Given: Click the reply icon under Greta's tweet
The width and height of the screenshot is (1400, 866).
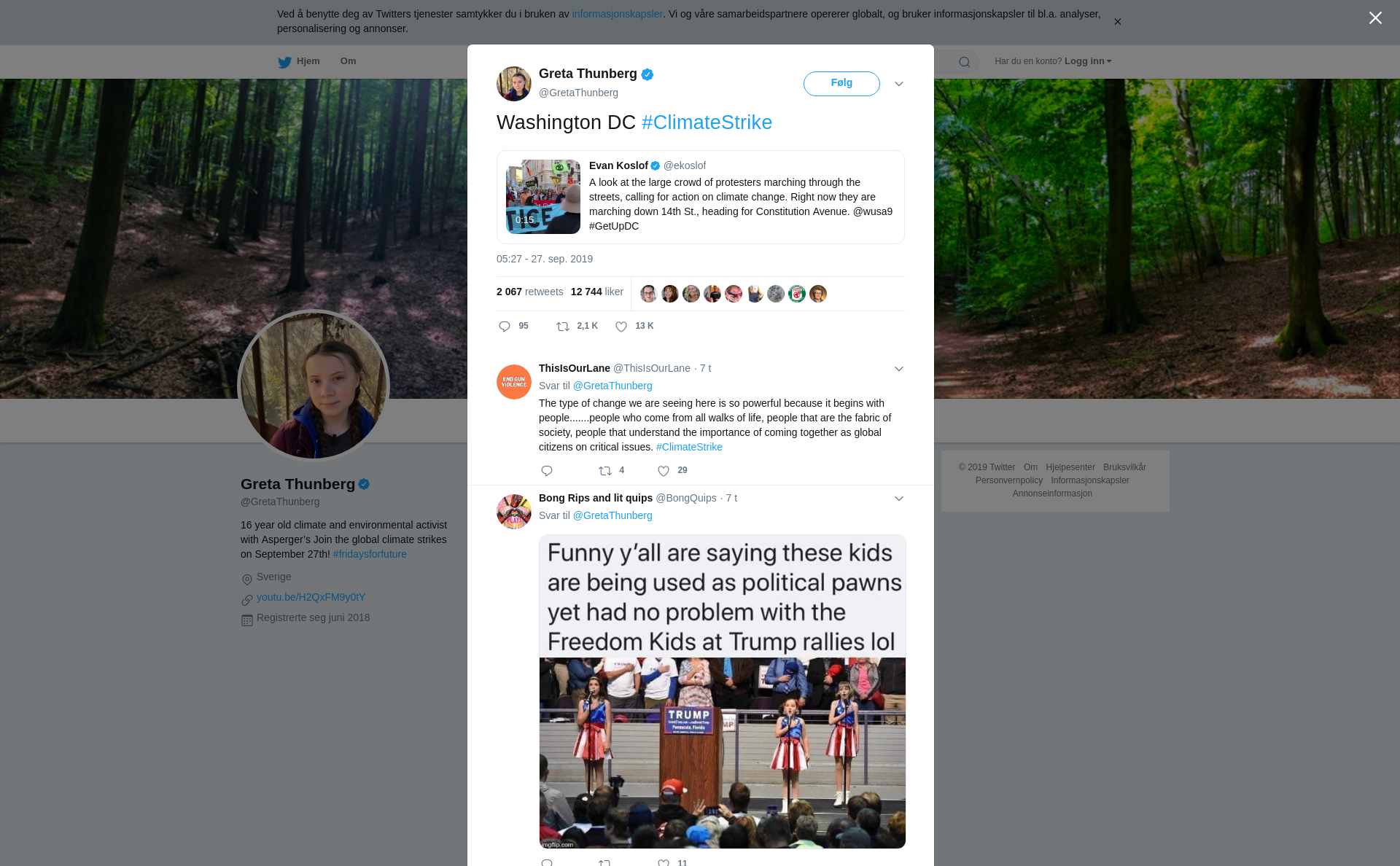Looking at the screenshot, I should (505, 327).
